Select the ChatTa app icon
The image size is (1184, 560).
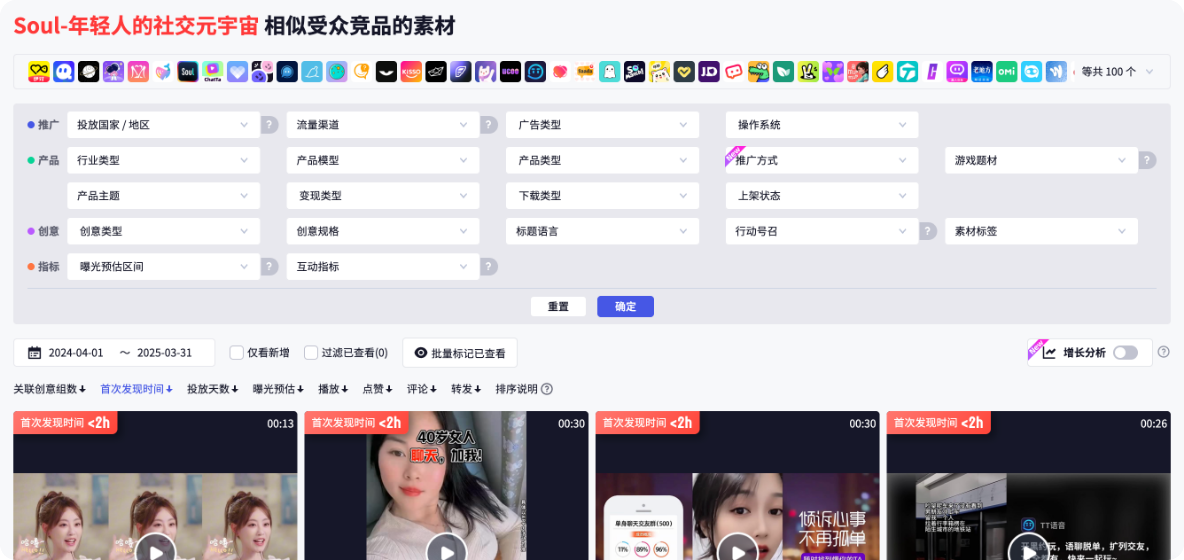[213, 72]
